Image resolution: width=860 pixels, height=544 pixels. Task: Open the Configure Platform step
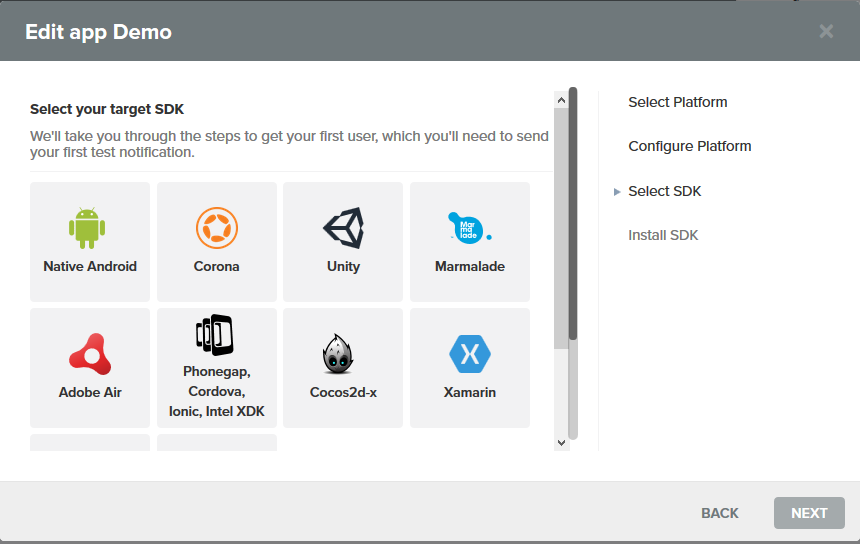point(689,146)
